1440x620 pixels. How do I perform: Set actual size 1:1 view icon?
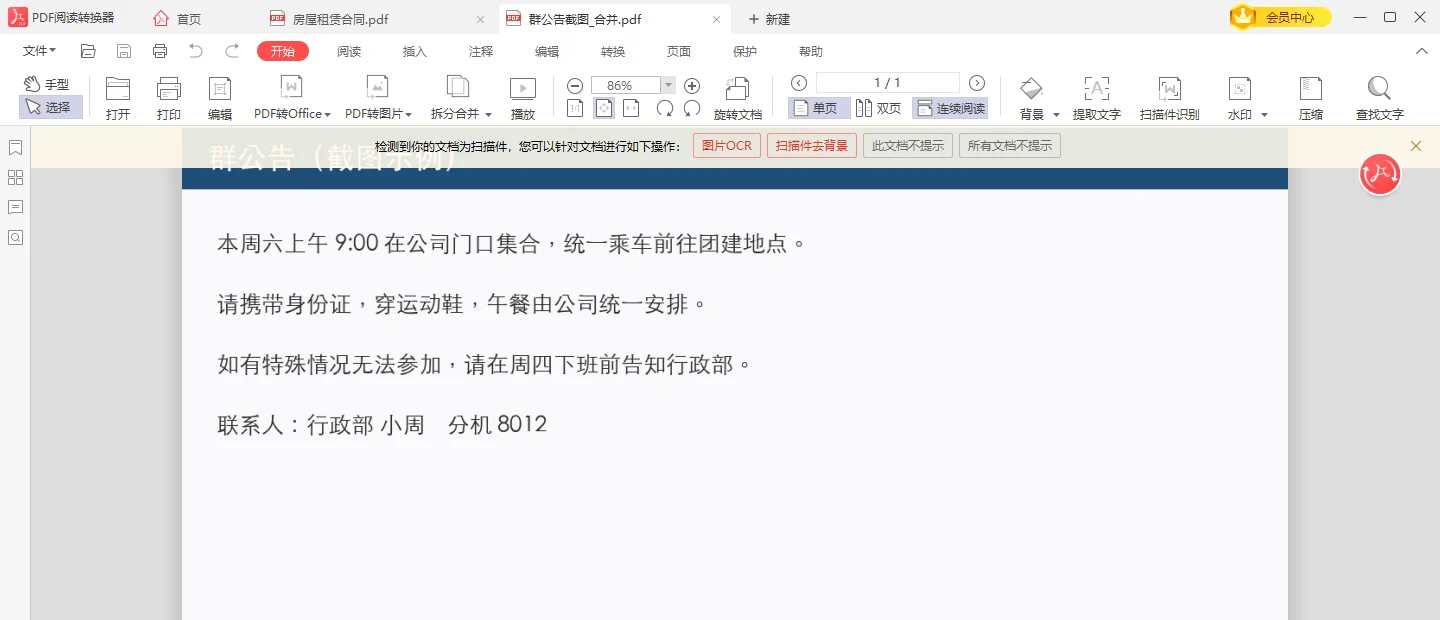pos(576,108)
